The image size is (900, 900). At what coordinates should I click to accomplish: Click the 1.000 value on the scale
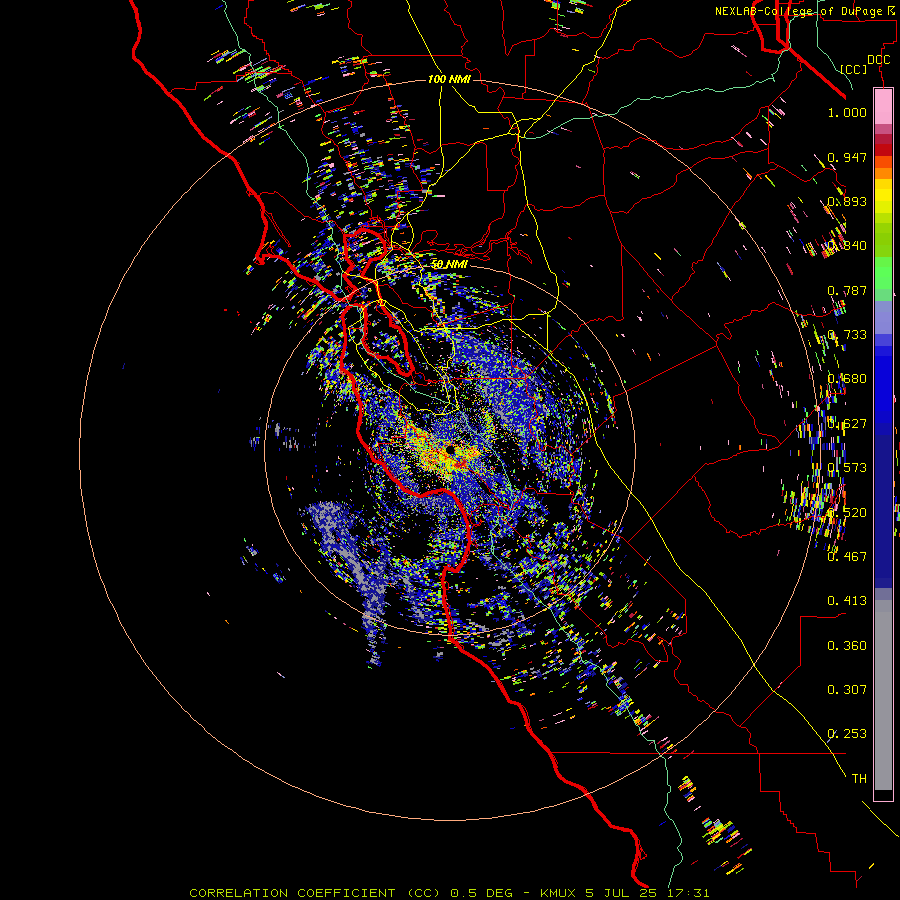[x=847, y=112]
